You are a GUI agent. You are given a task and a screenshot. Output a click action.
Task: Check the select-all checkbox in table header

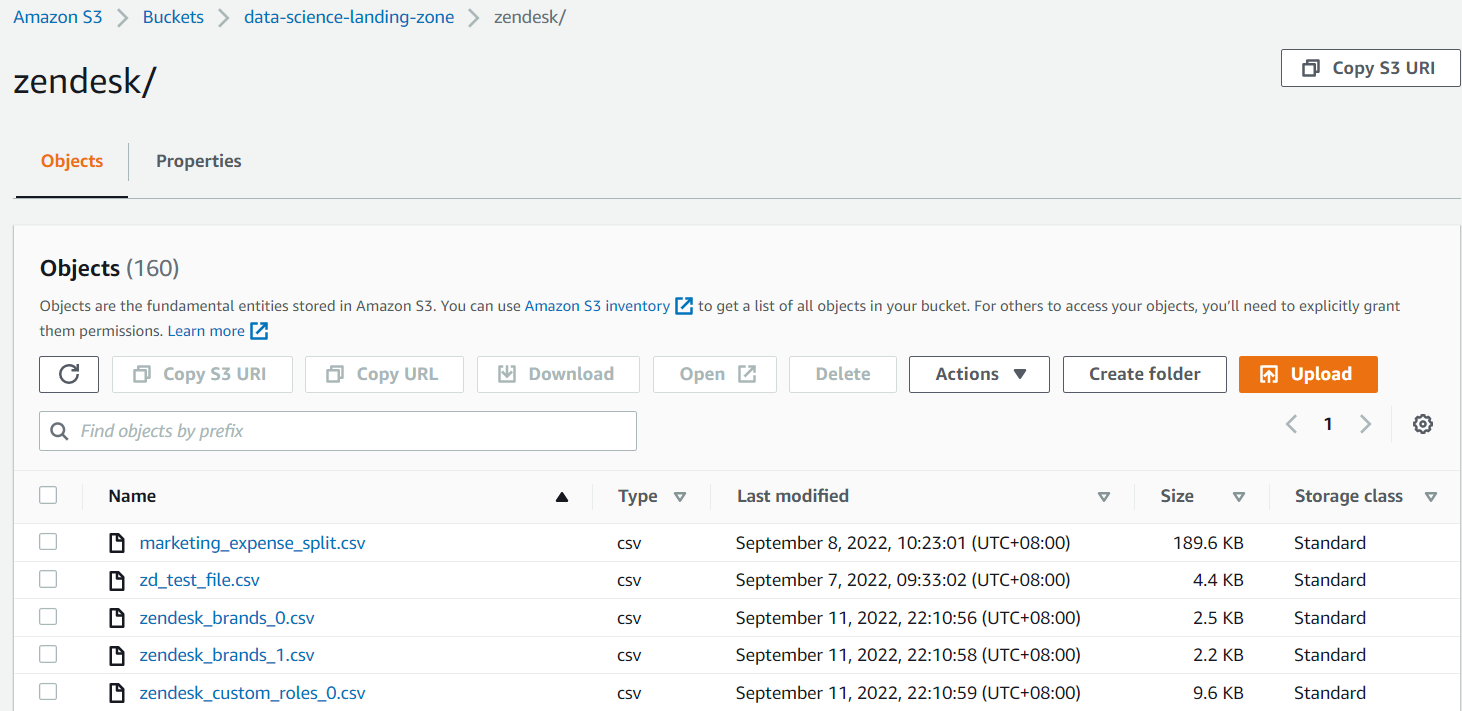[x=48, y=495]
